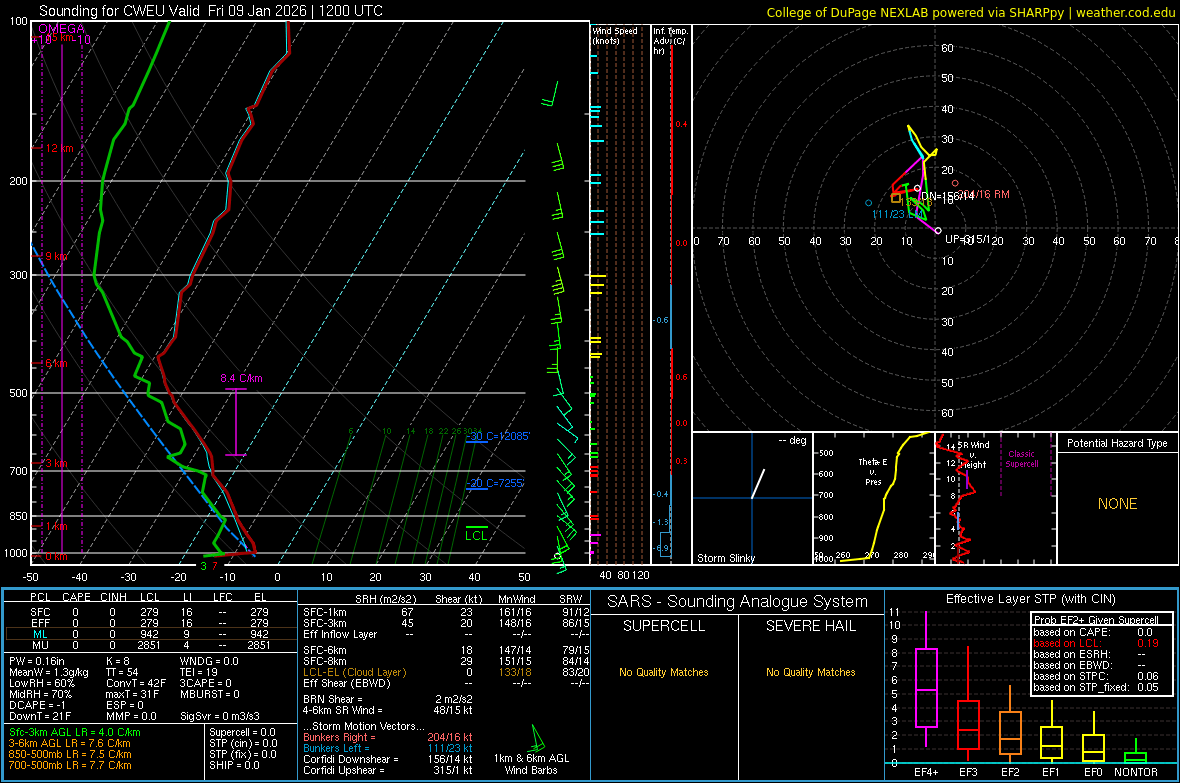Click the 700-500mb LR value
1180x783 pixels.
pos(70,765)
